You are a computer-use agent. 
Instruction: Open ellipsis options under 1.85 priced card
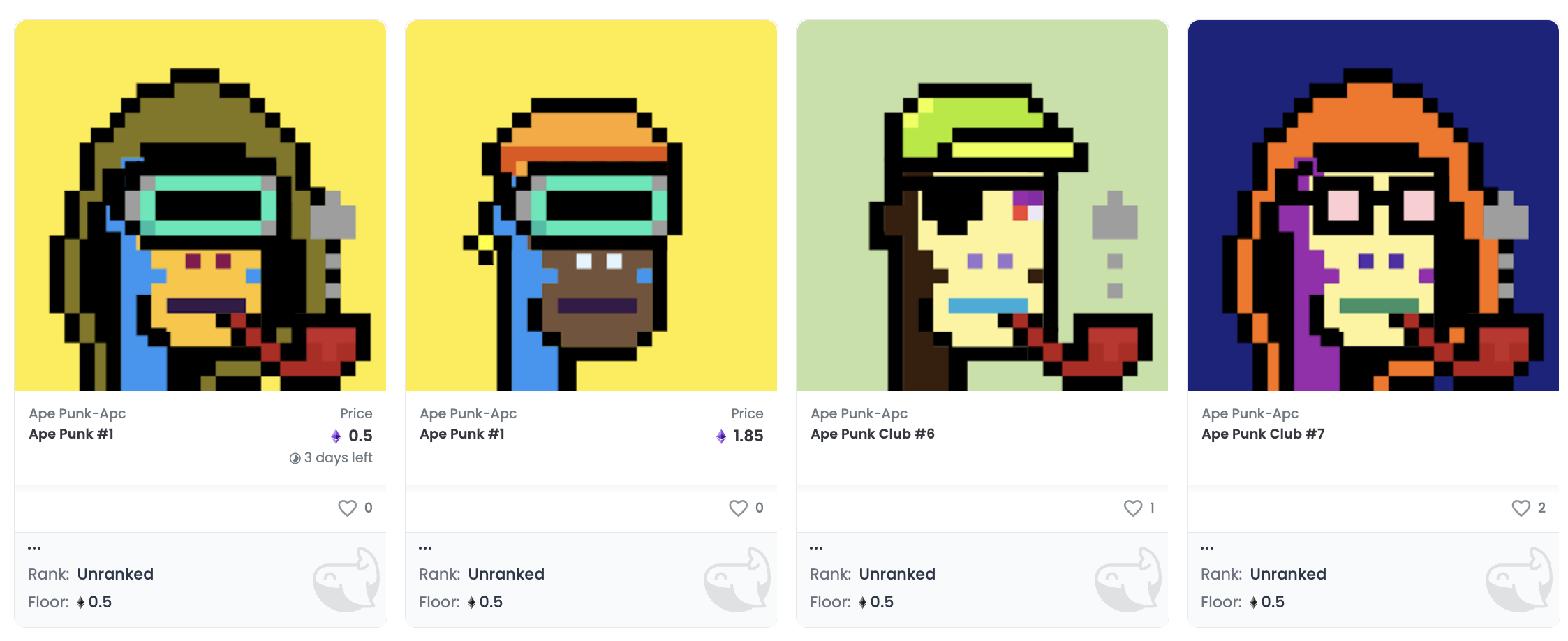425,548
